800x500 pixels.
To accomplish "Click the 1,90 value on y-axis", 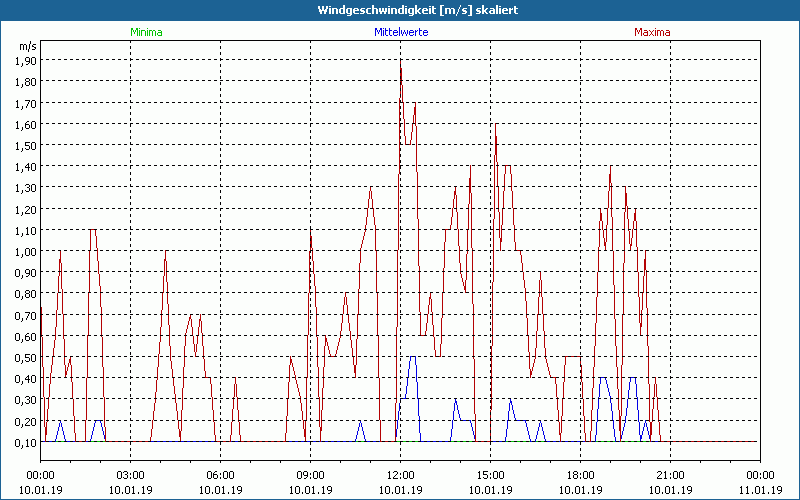I will (26, 59).
